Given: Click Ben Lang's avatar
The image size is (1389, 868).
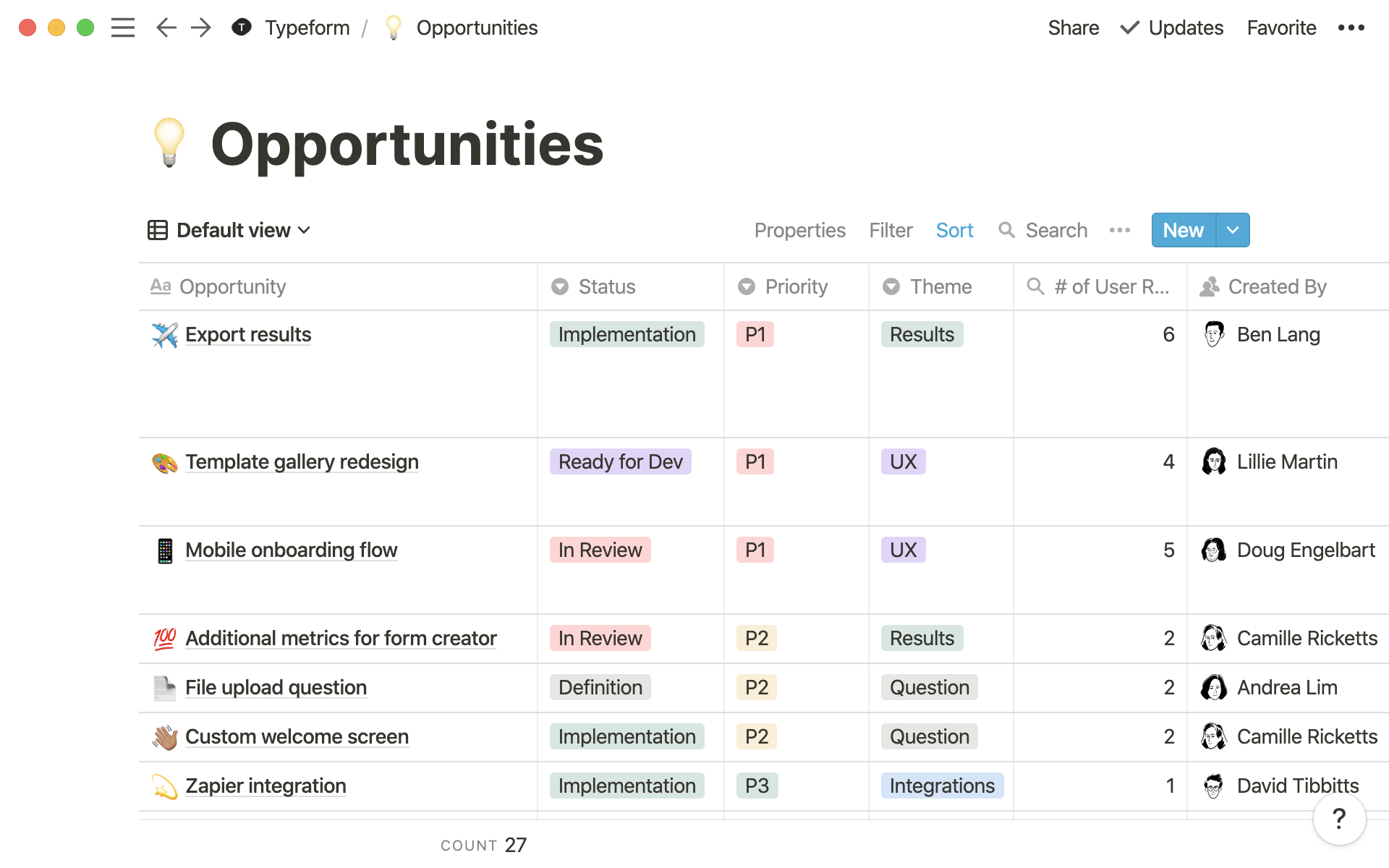Looking at the screenshot, I should click(1214, 334).
